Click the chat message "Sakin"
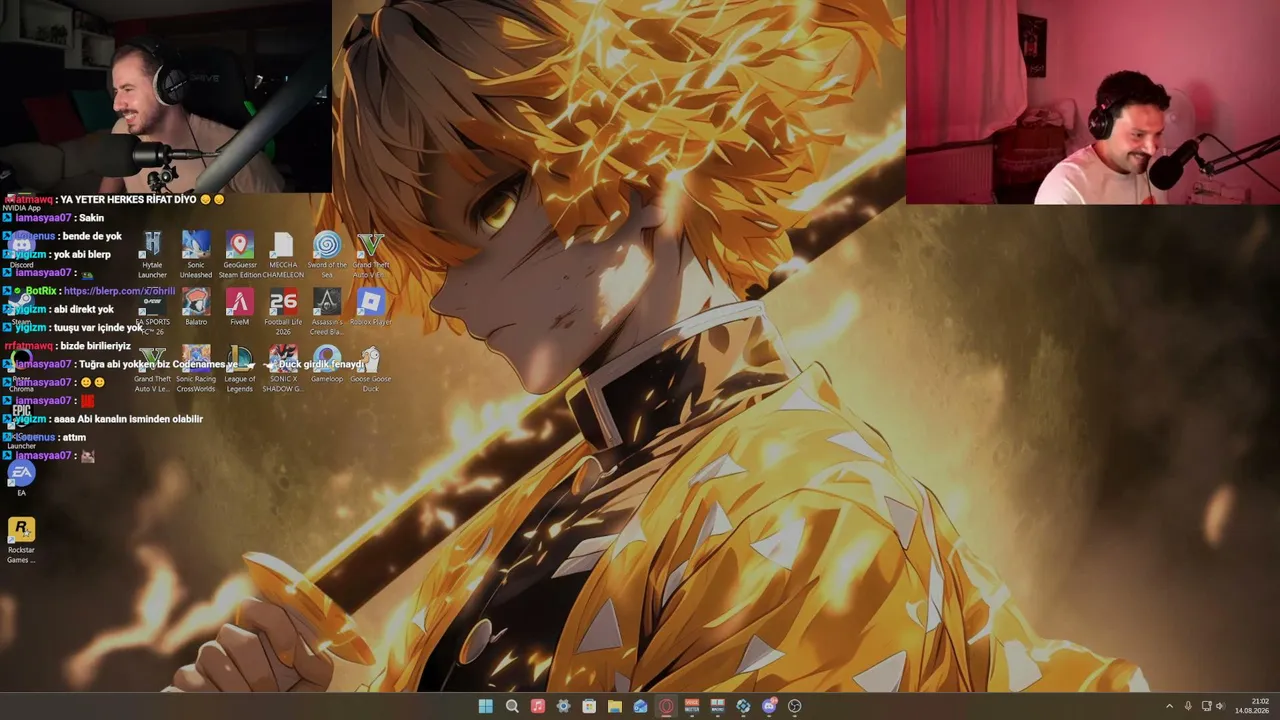This screenshot has width=1280, height=720. coord(91,218)
